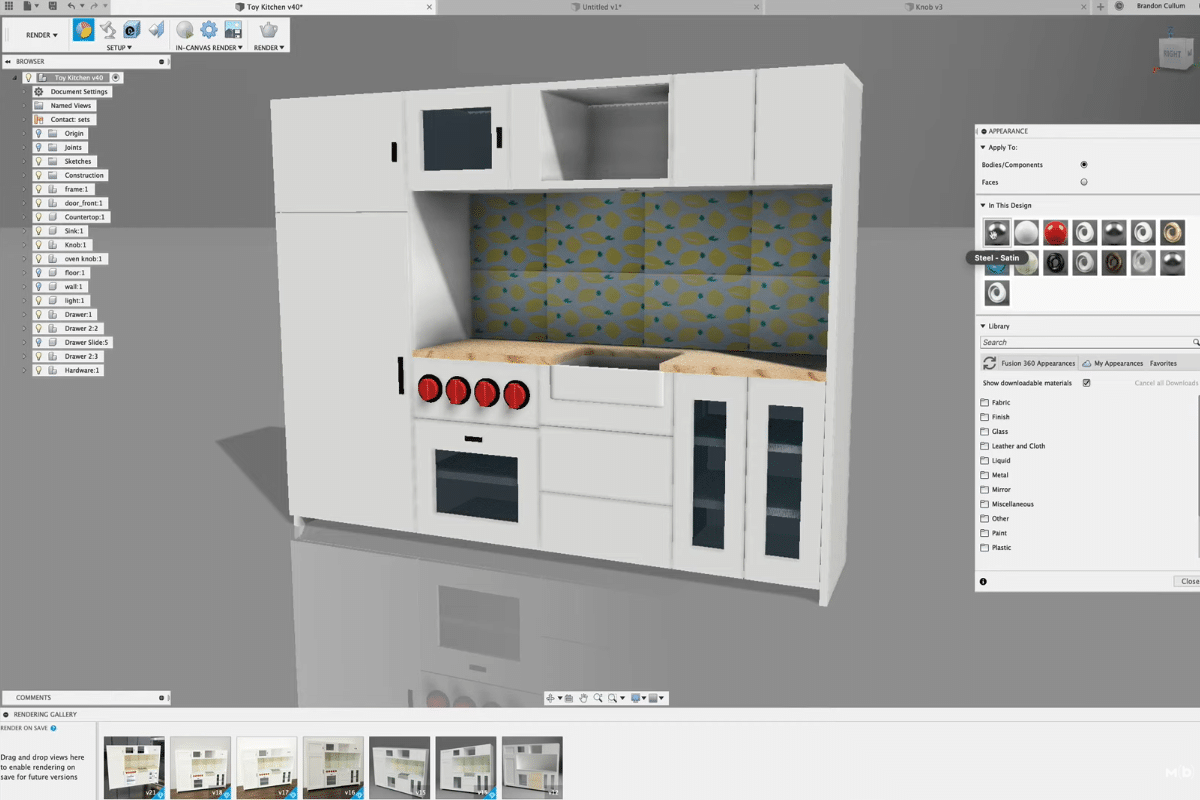
Task: Open In-Canvas Render Settings gear icon
Action: (x=209, y=30)
